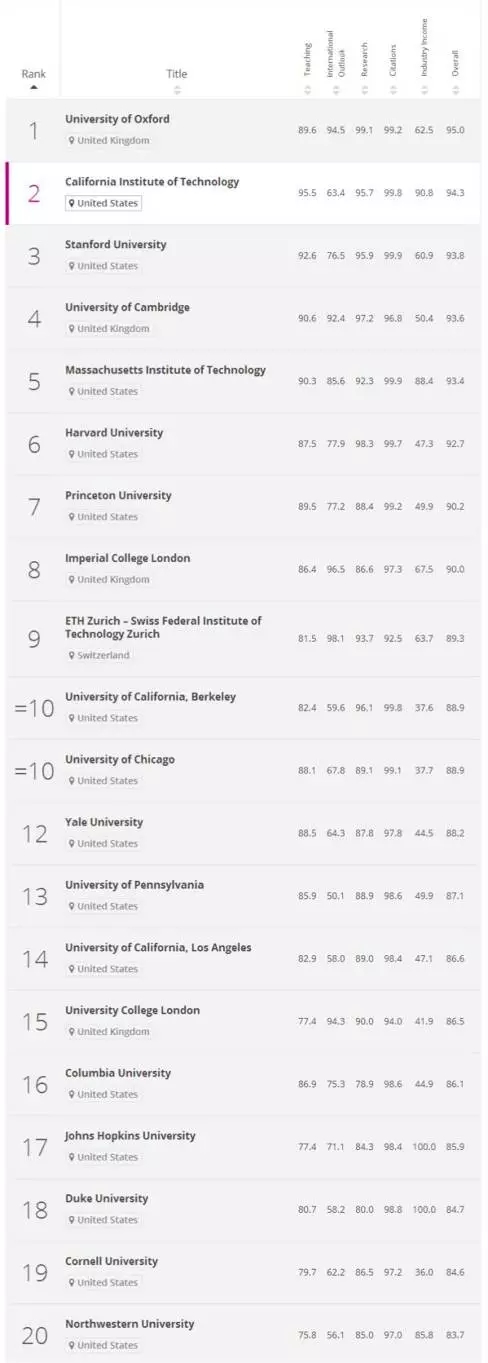This screenshot has width=488, height=1363.
Task: Open ETH Zurich university link
Action: [163, 627]
